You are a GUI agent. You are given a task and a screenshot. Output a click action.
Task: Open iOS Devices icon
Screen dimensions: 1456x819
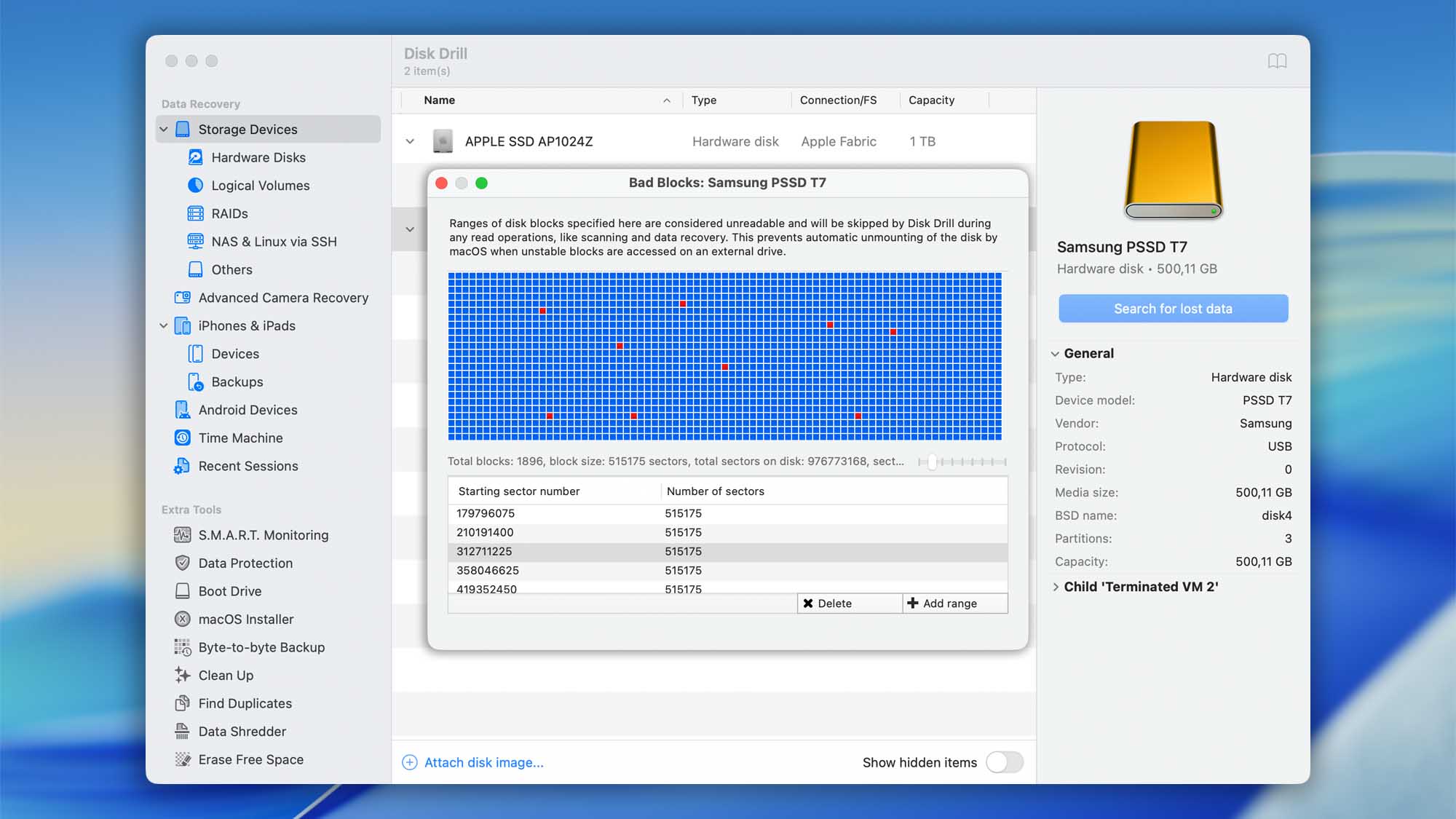pos(195,354)
